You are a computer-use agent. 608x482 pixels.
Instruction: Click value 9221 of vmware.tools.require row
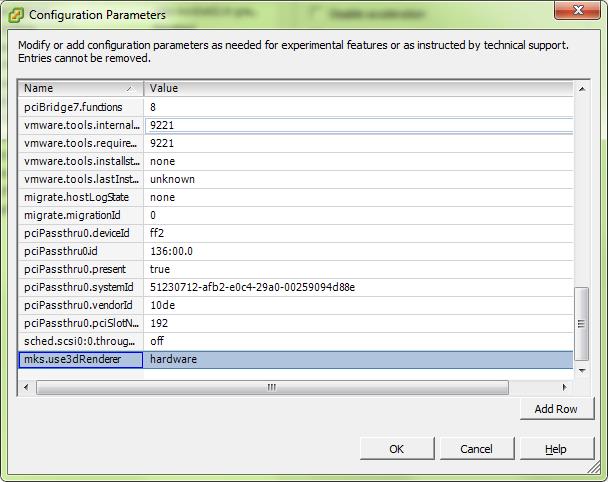[358, 143]
